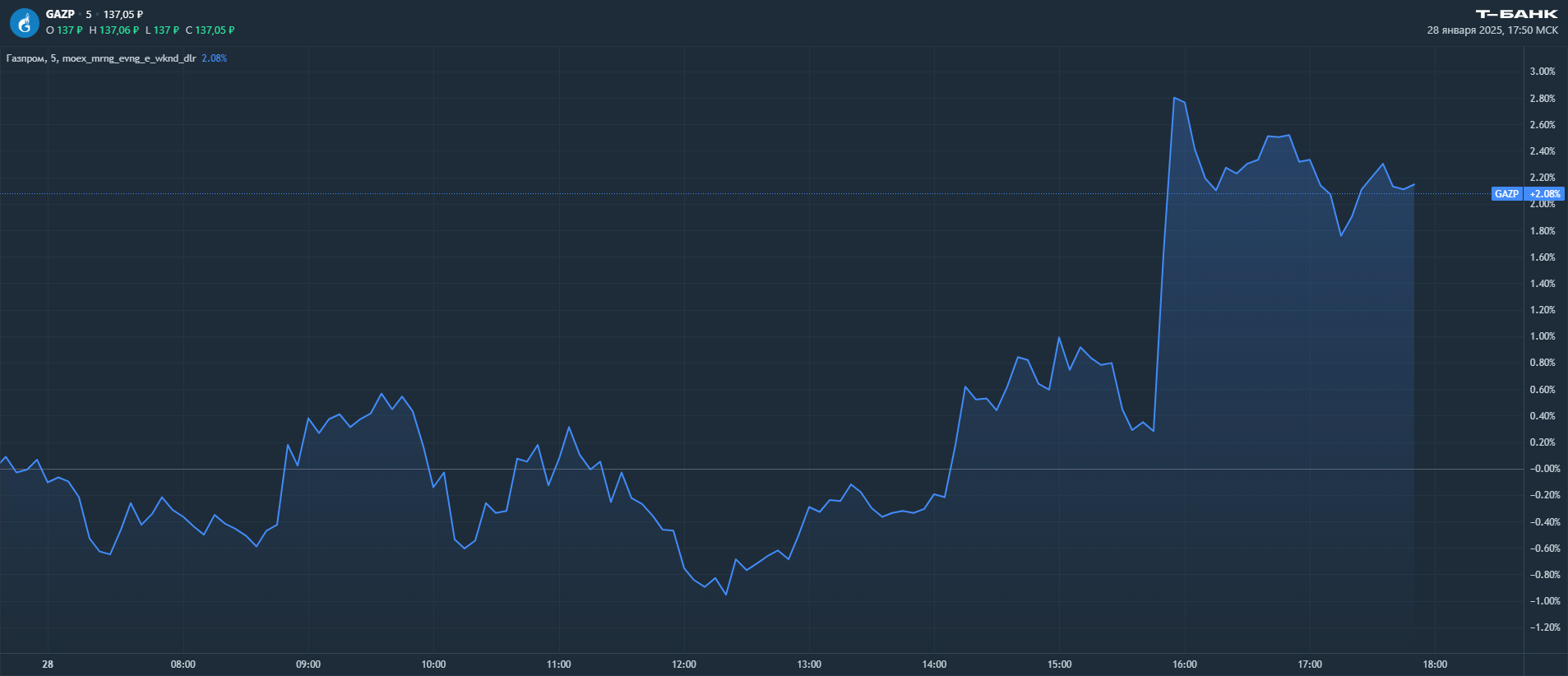This screenshot has height=676, width=1568.
Task: Select the GAZP ticker symbol
Action: (x=60, y=14)
